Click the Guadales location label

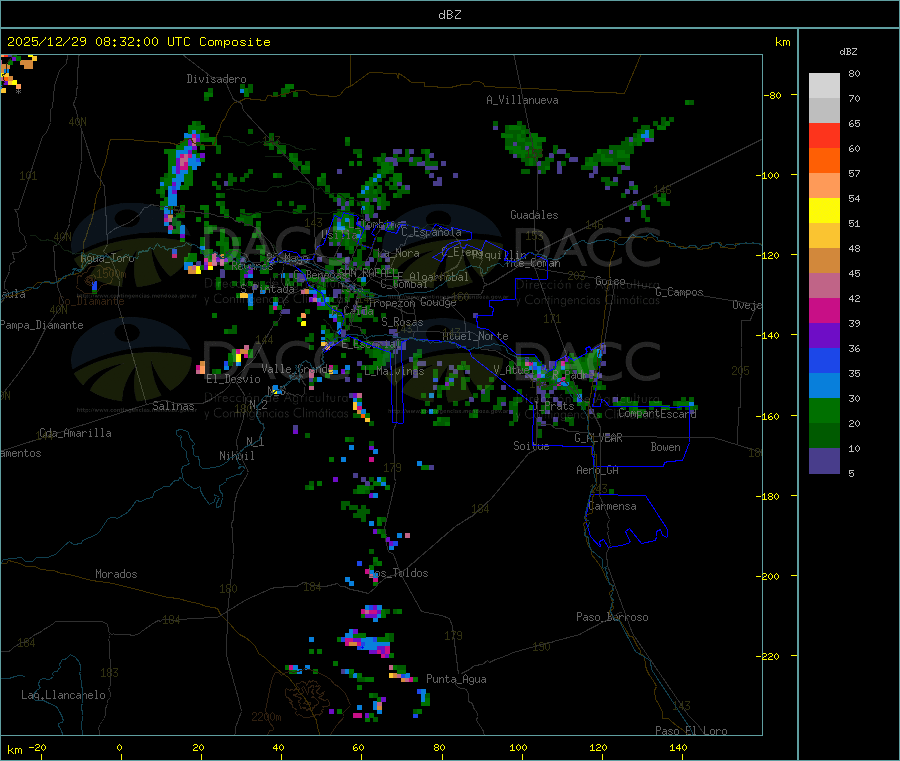pos(534,215)
